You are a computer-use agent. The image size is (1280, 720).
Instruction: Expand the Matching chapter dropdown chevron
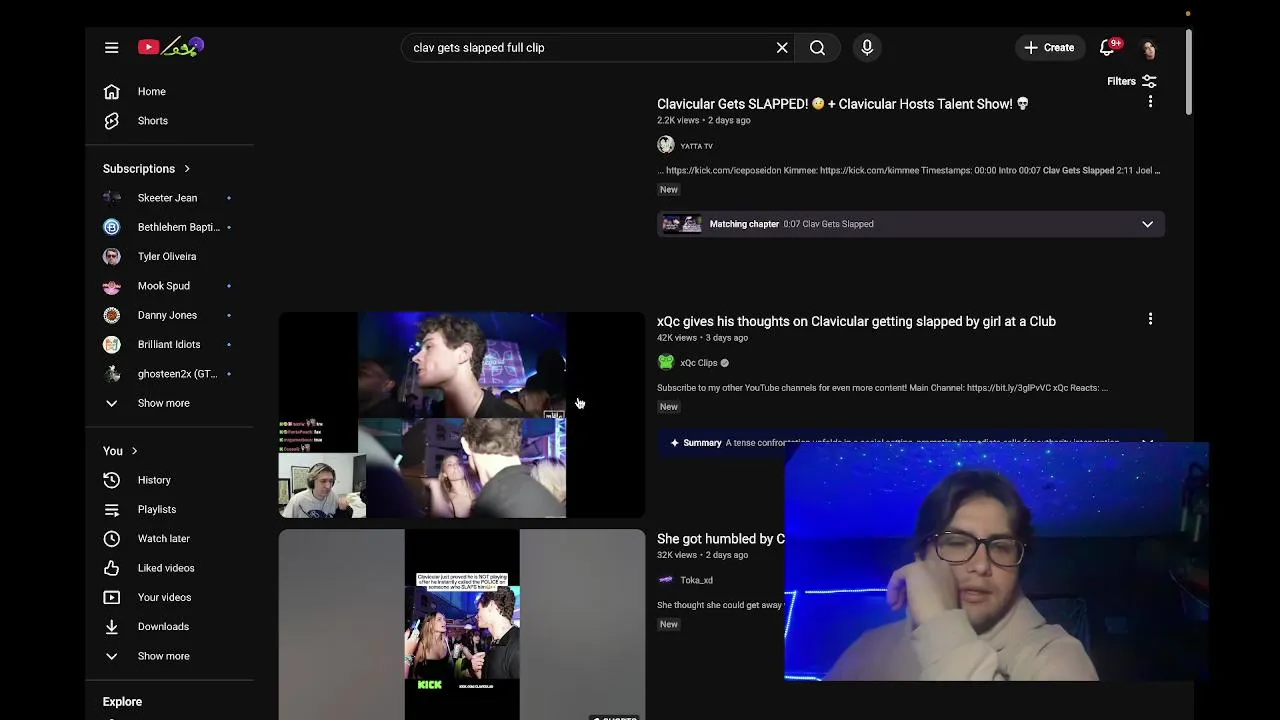tap(1147, 224)
